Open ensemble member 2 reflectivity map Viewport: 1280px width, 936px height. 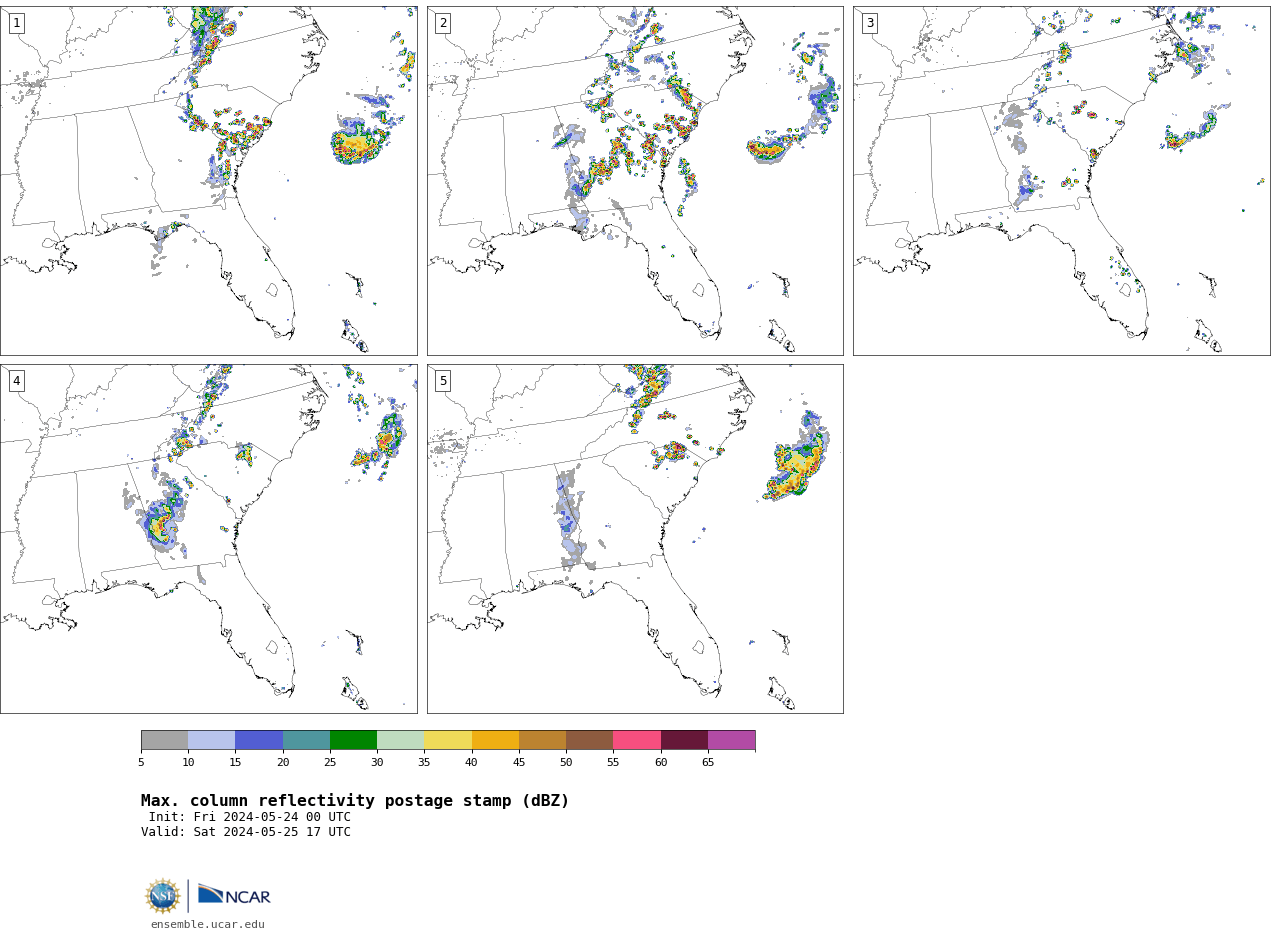coord(635,181)
